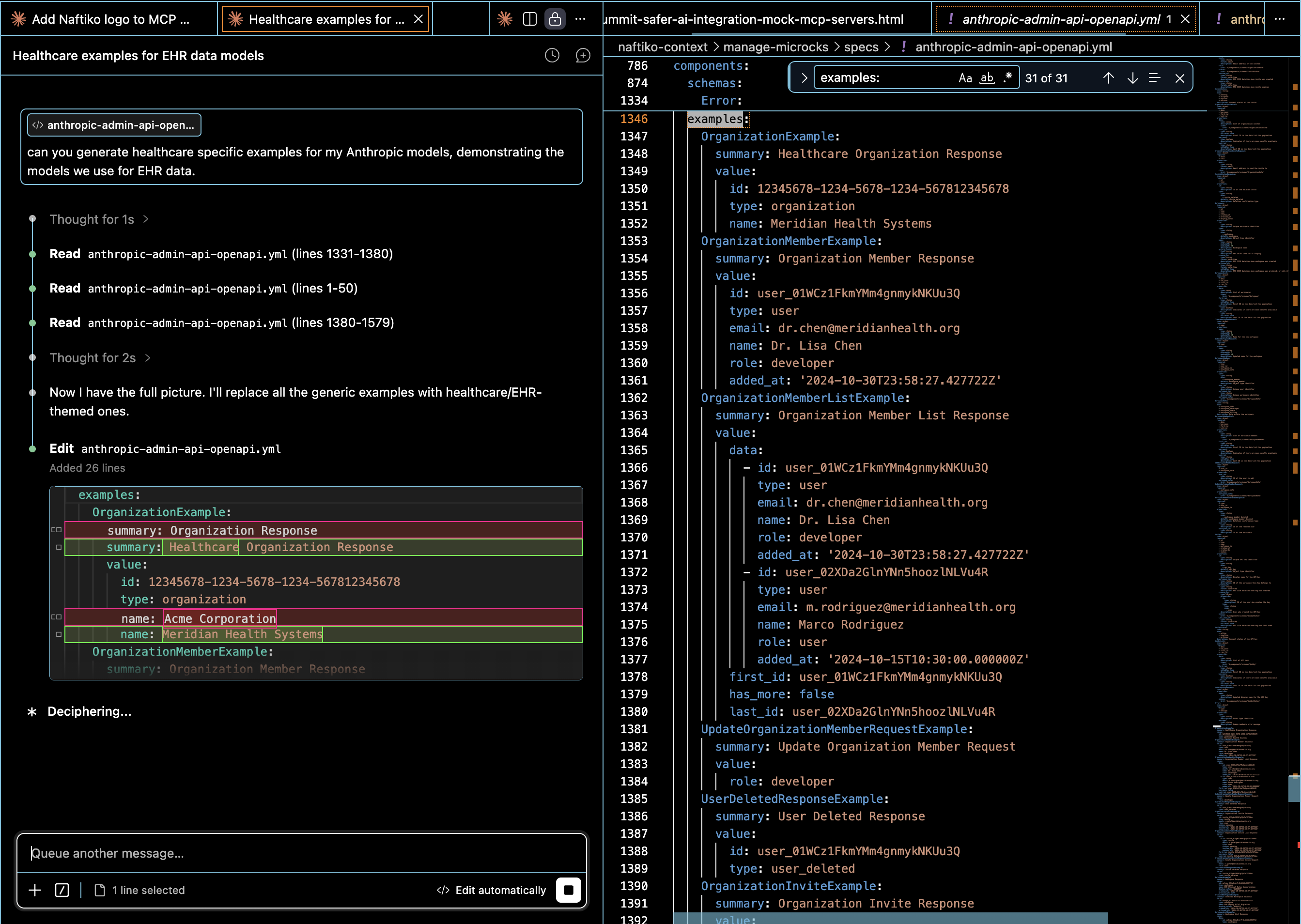This screenshot has height=924, width=1301.
Task: Start a new conversation with the plus bubble icon
Action: [x=583, y=55]
